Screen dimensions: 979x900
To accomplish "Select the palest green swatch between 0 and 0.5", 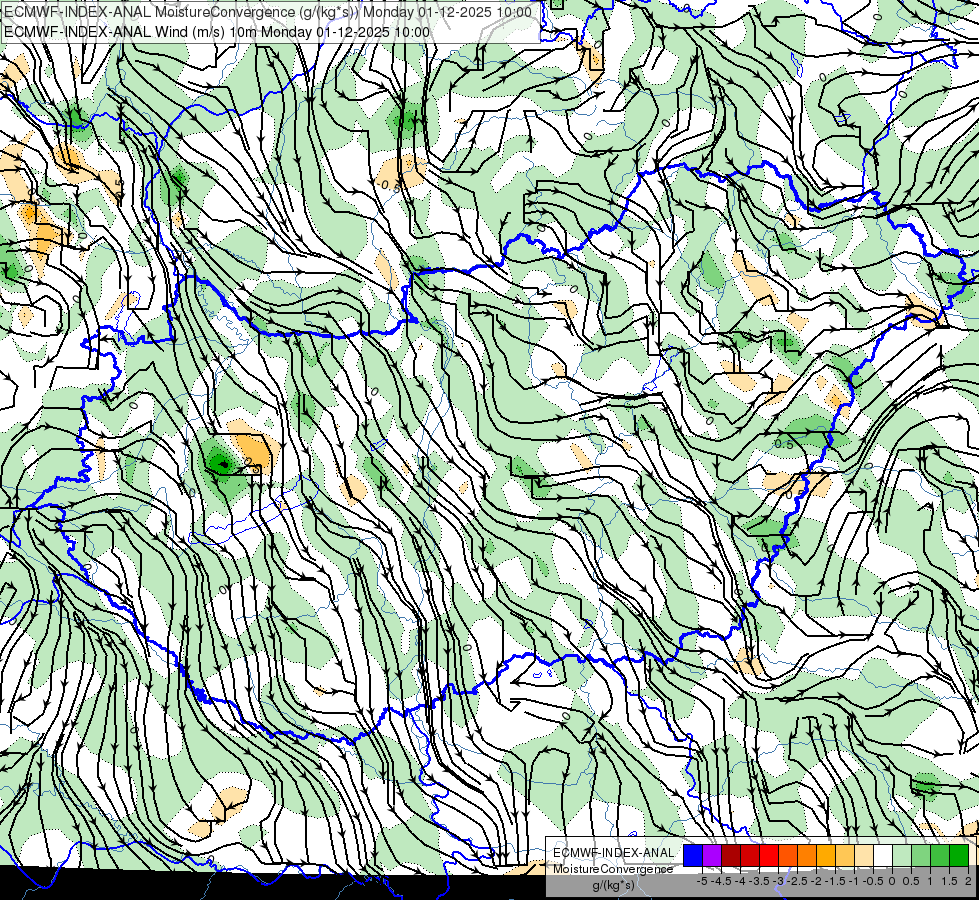I will tap(902, 855).
